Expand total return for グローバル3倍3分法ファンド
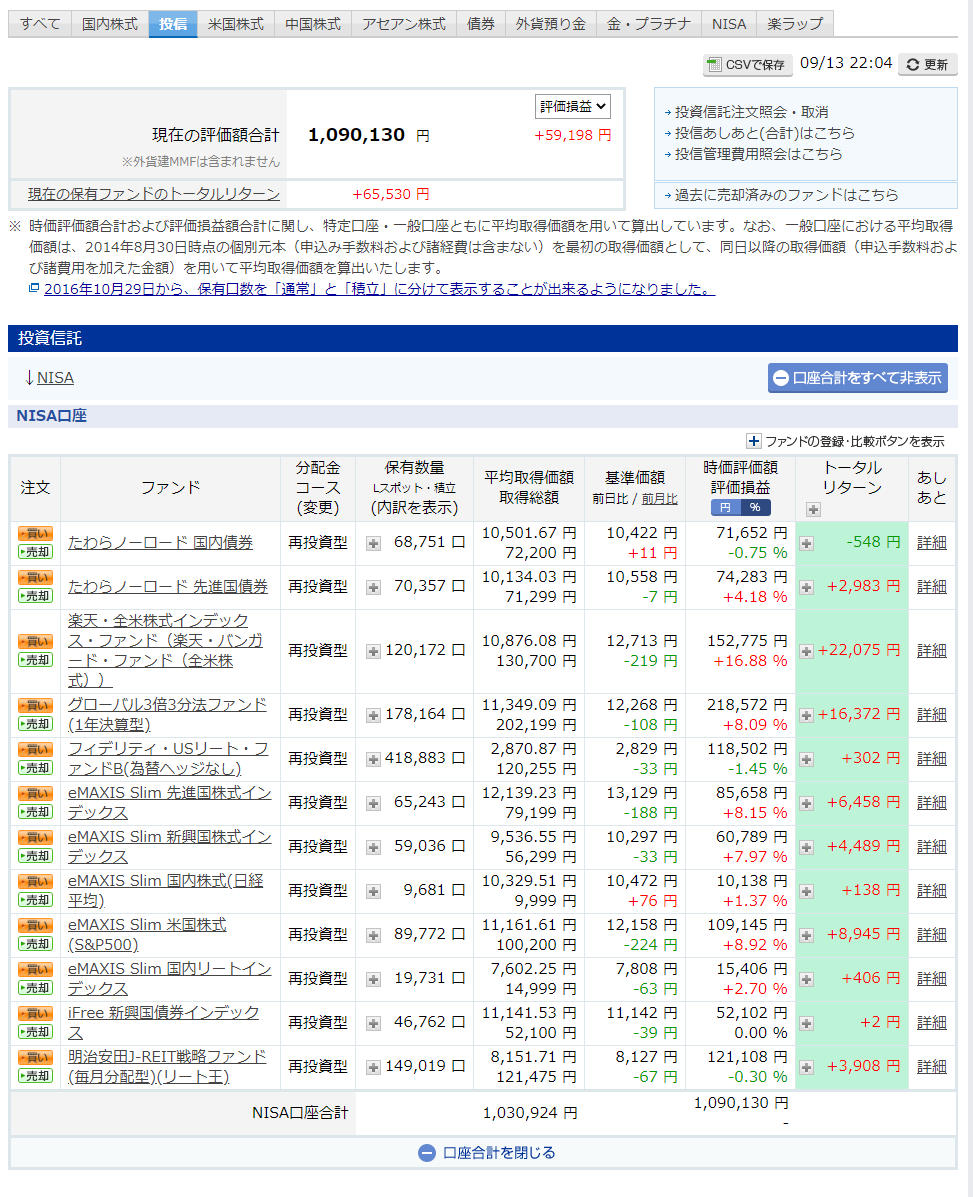Viewport: 973px width, 1197px height. click(806, 716)
